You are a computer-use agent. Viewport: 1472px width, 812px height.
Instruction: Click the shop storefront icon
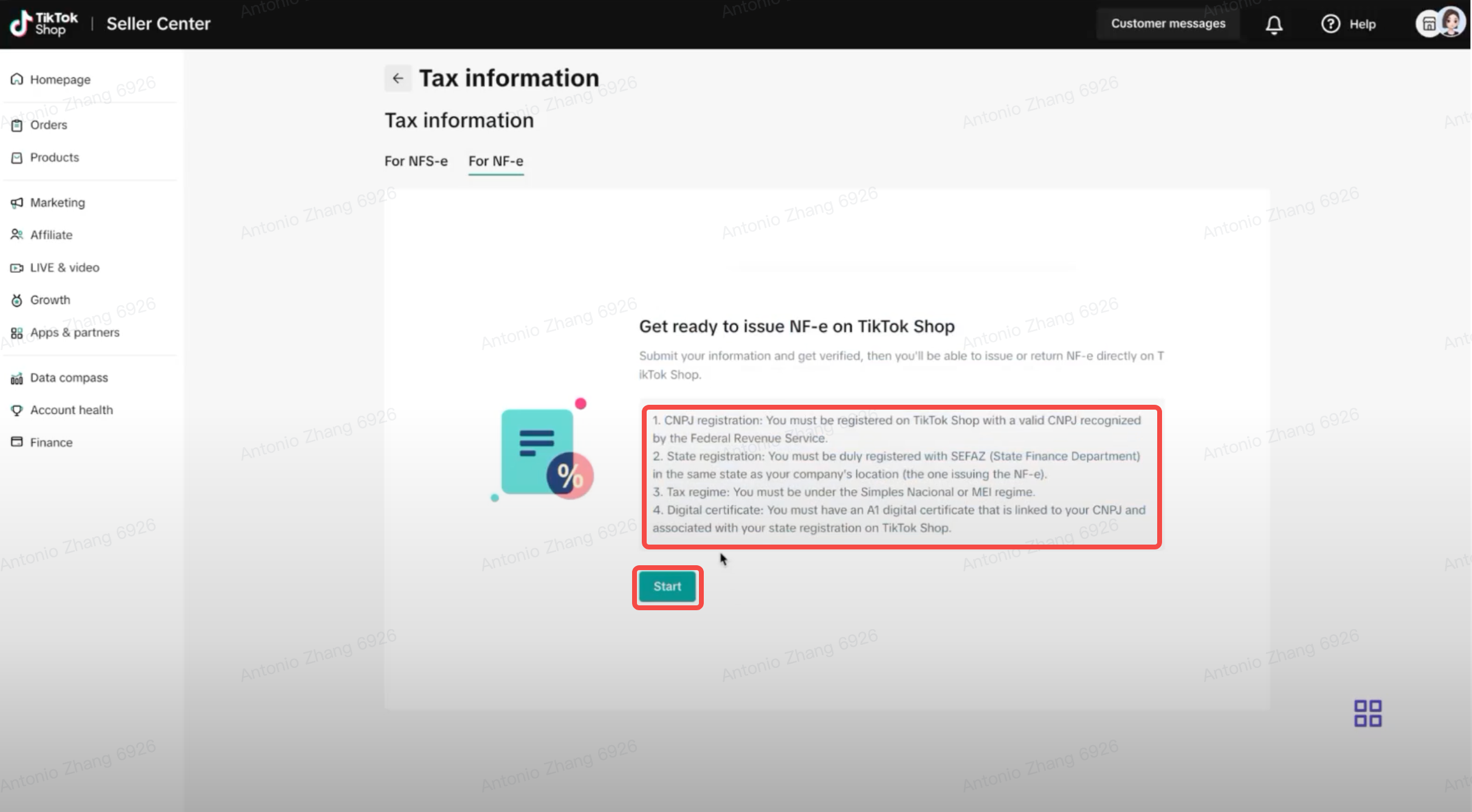tap(1429, 24)
